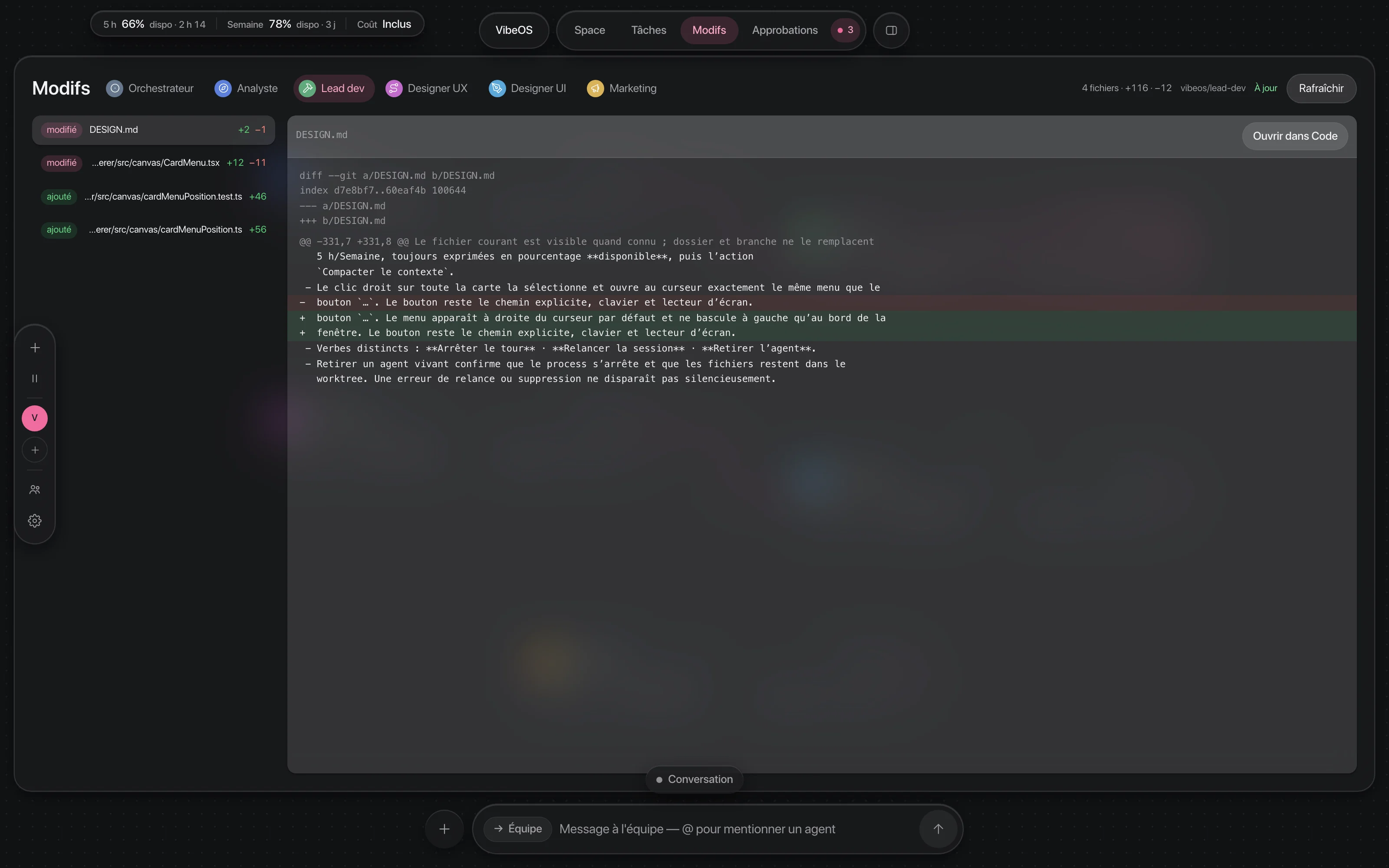The height and width of the screenshot is (868, 1389).
Task: Open the Space tab
Action: pos(589,30)
